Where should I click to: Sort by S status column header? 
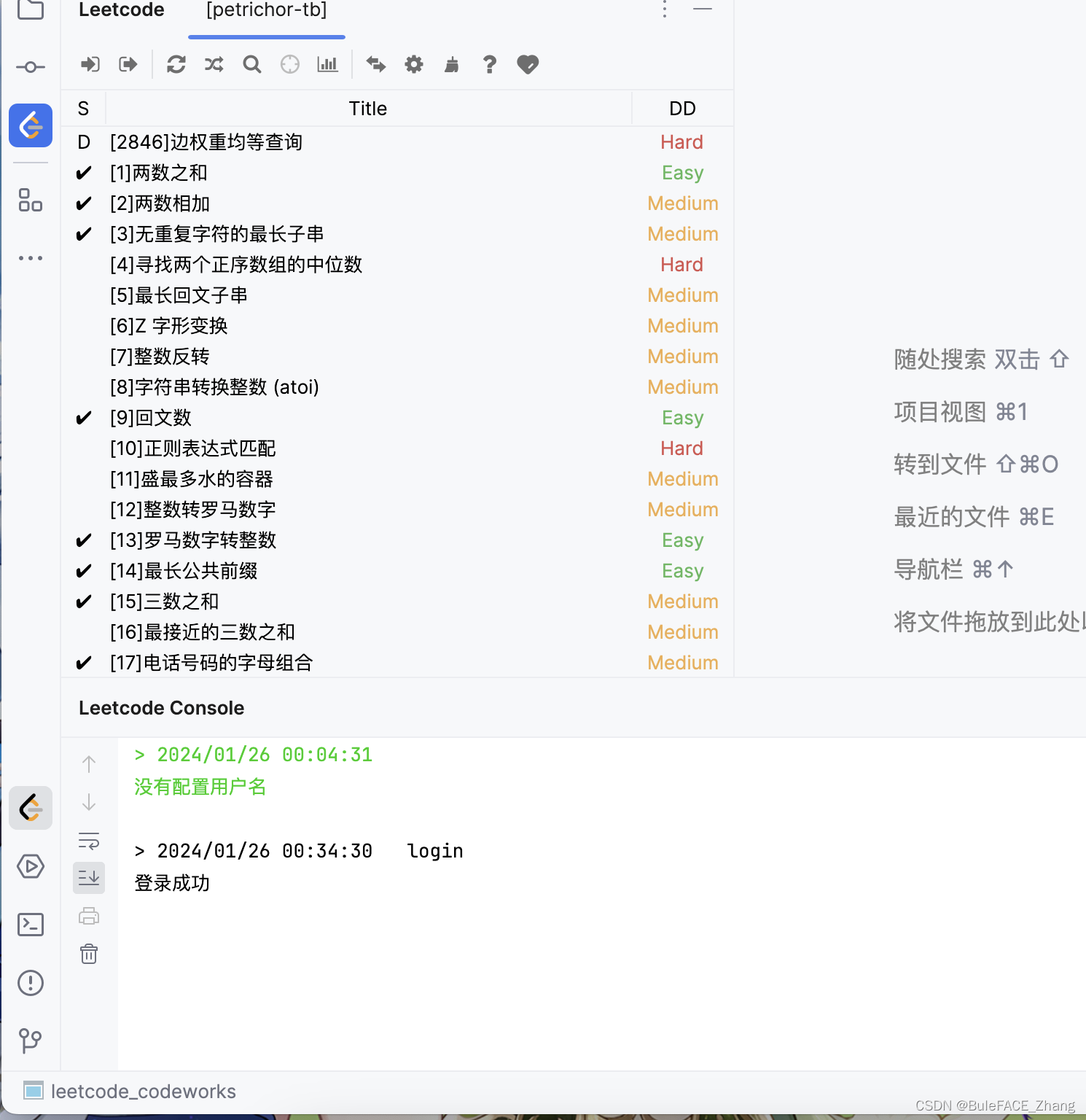pyautogui.click(x=83, y=109)
